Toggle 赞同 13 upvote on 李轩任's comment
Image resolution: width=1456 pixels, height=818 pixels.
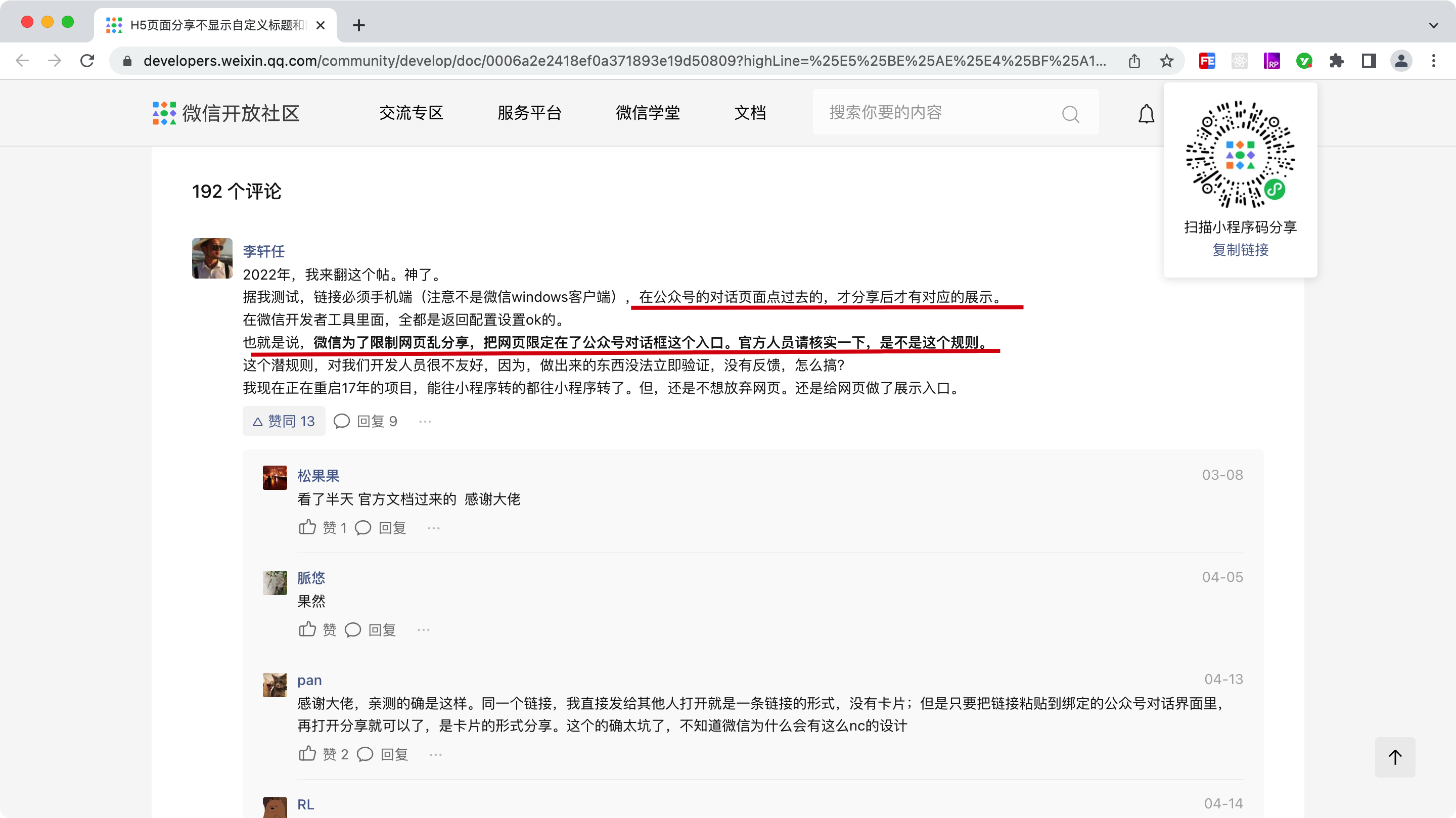(284, 421)
